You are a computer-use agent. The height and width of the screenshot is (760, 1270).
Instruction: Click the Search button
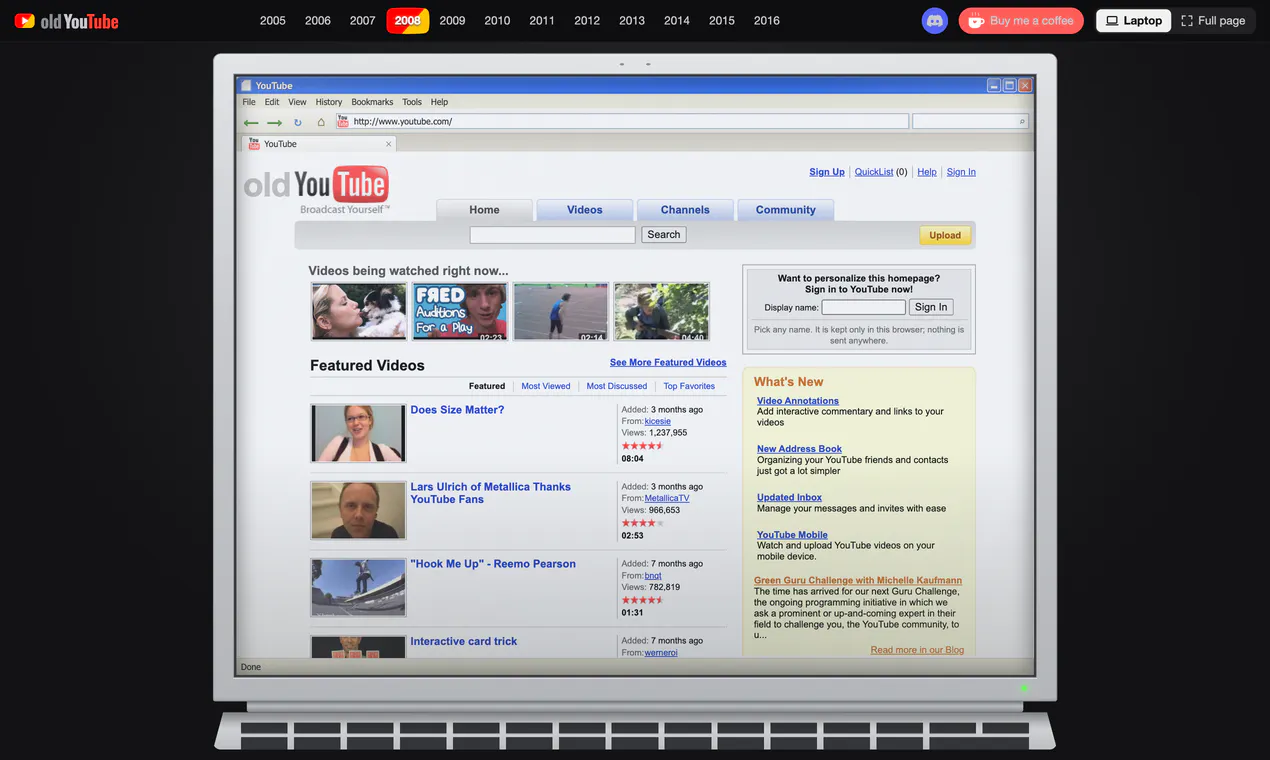click(x=664, y=235)
